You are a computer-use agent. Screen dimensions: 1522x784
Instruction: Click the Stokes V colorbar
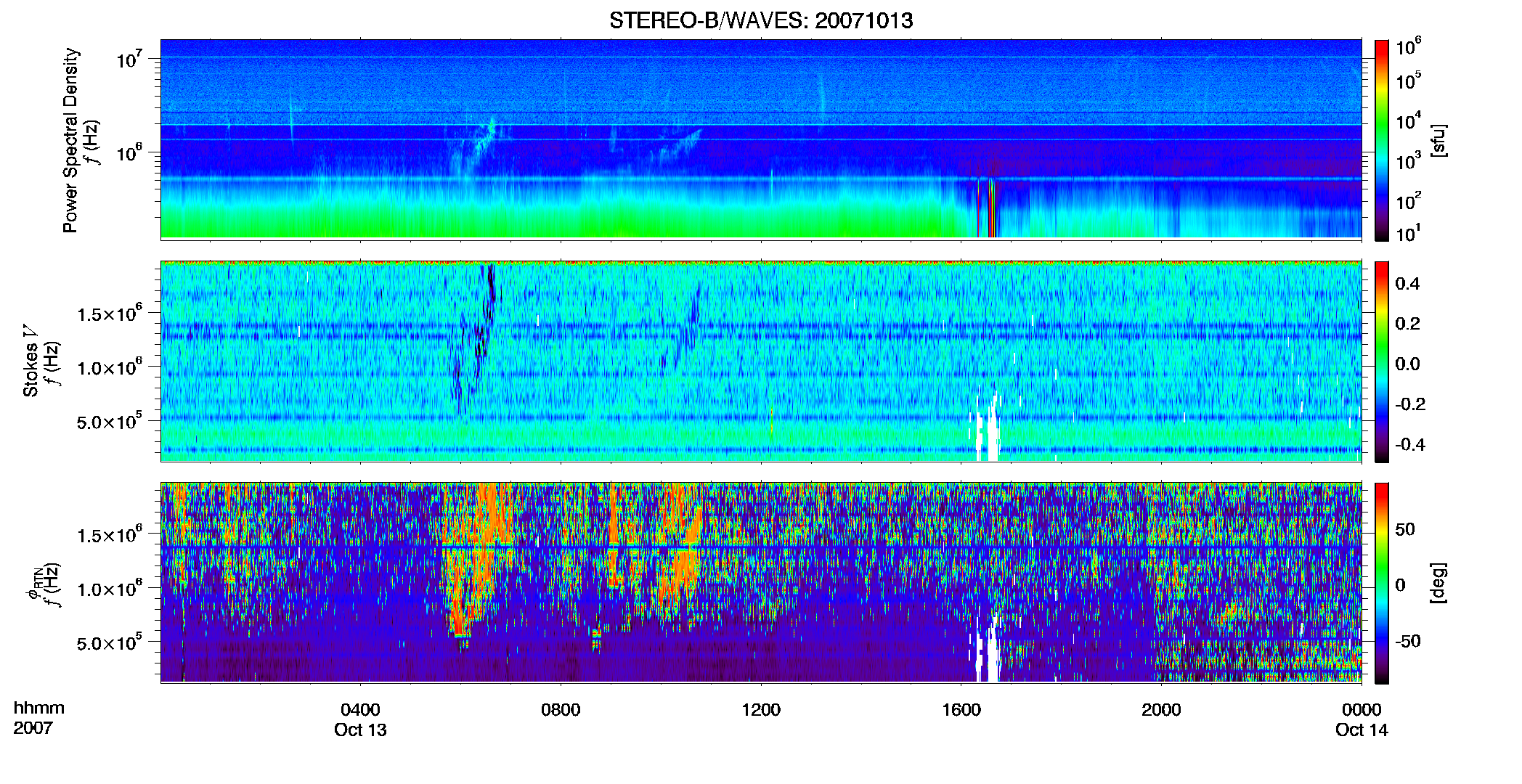click(x=1382, y=362)
